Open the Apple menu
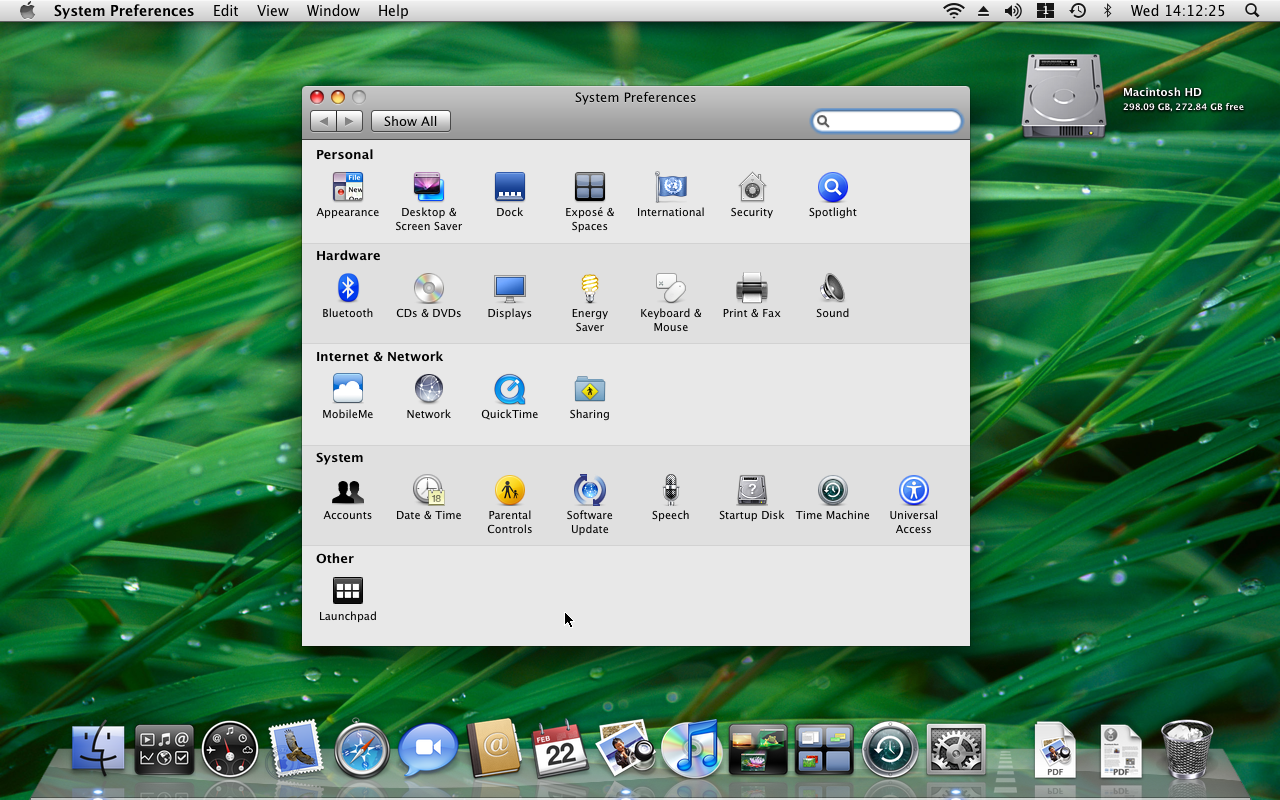Image resolution: width=1280 pixels, height=800 pixels. [x=27, y=11]
